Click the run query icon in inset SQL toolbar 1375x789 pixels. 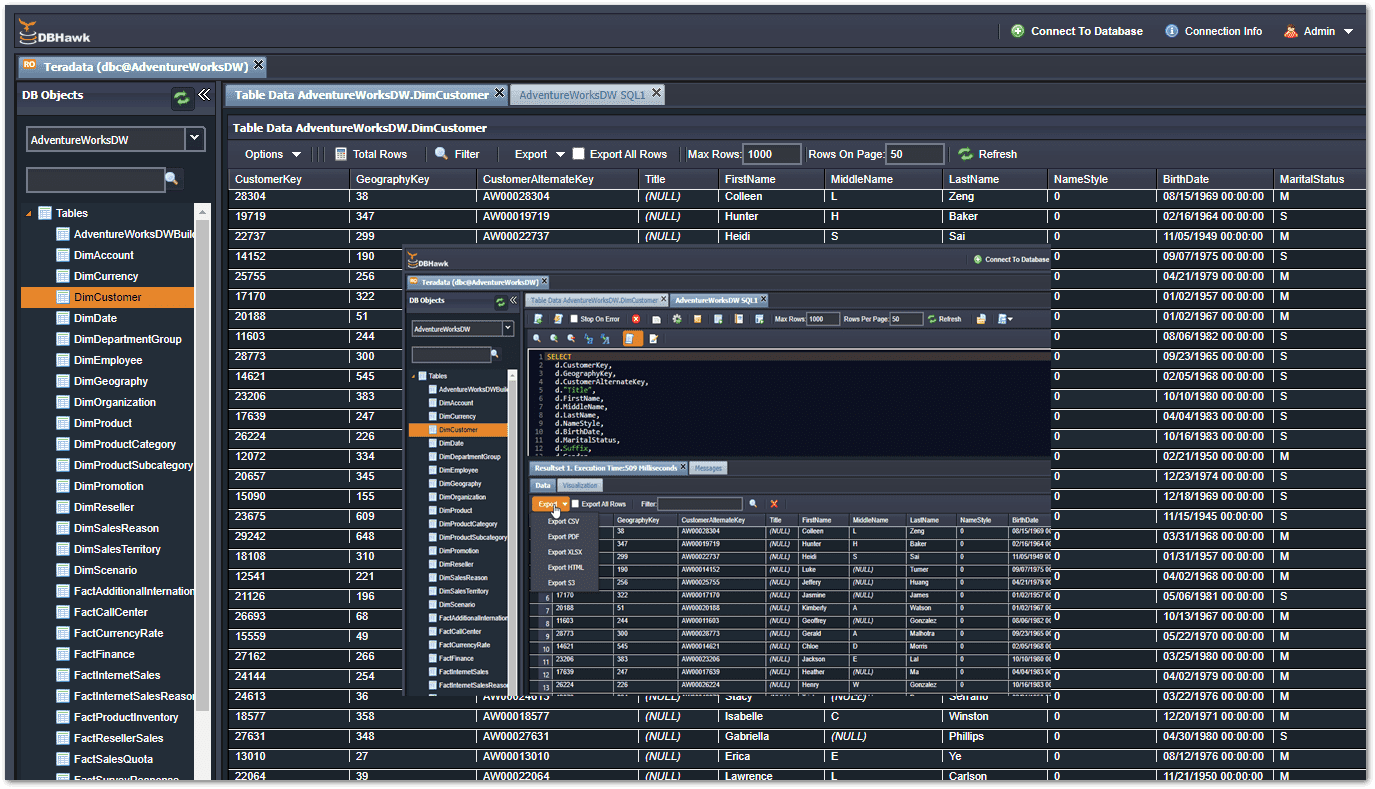tap(538, 319)
